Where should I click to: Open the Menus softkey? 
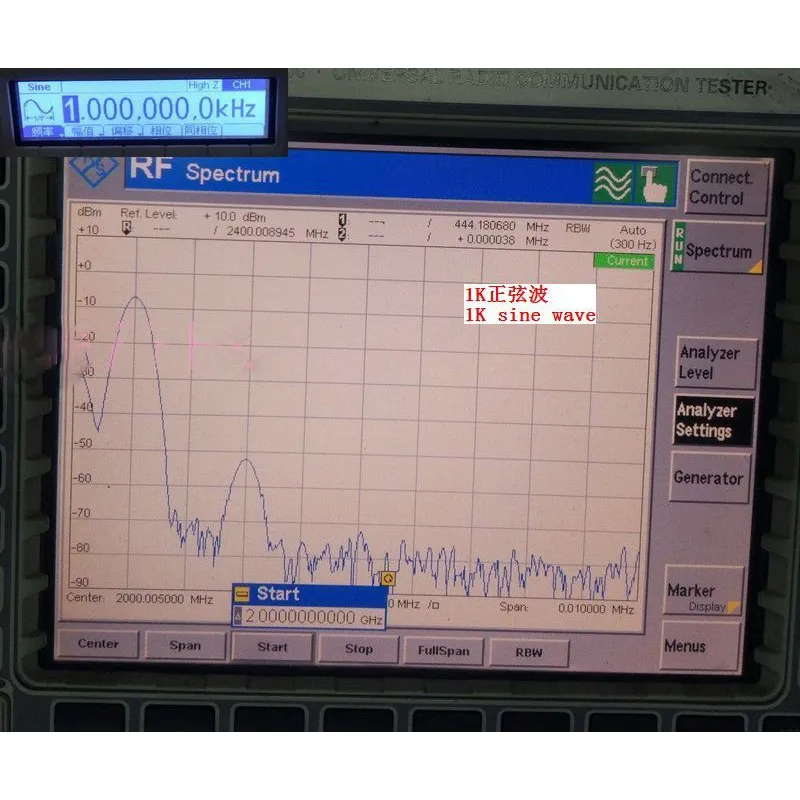click(x=699, y=646)
